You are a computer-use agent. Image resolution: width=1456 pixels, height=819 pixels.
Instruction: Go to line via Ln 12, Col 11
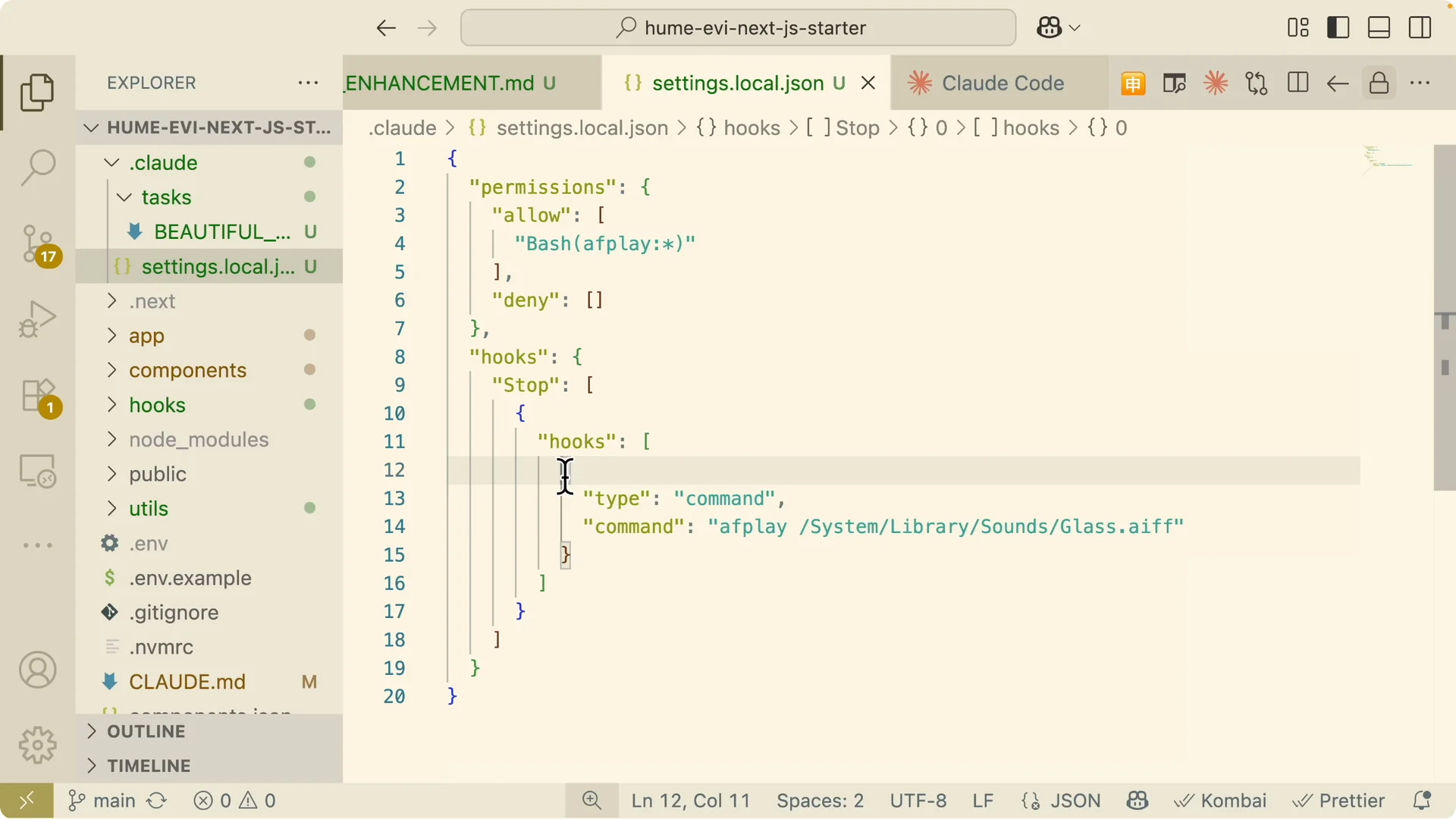coord(691,801)
